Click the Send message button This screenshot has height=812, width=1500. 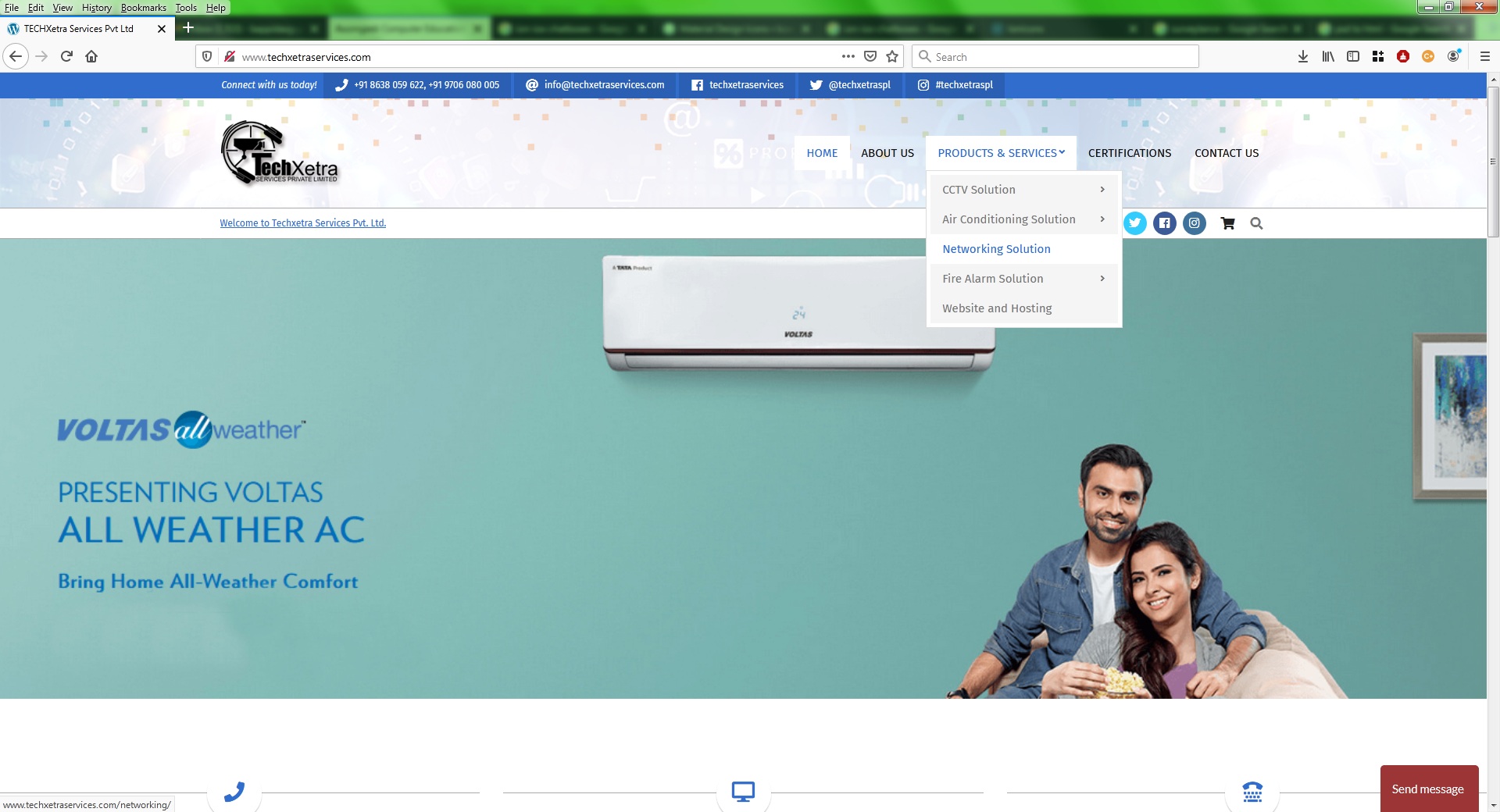1429,789
